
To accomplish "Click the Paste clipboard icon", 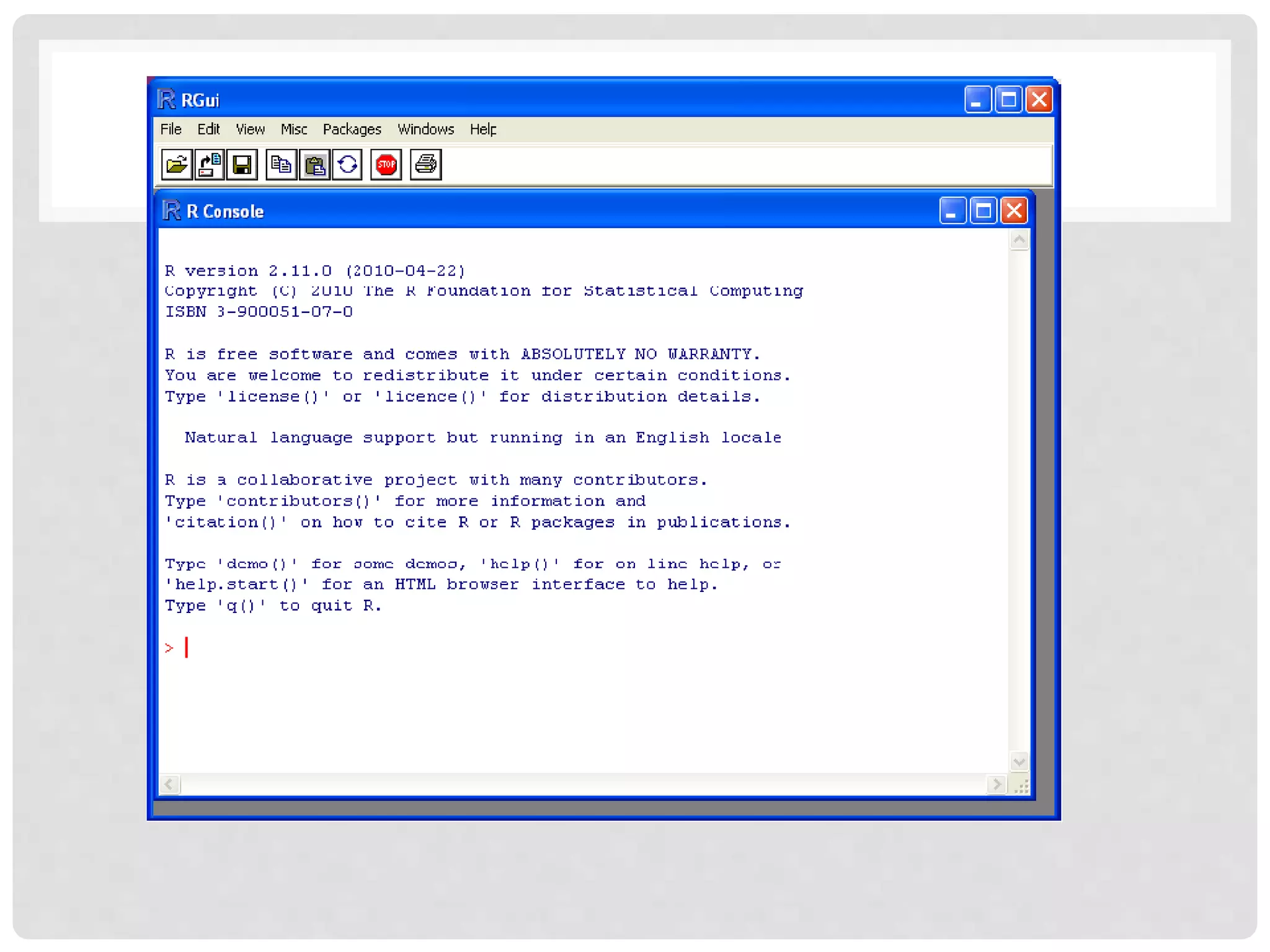I will click(314, 165).
